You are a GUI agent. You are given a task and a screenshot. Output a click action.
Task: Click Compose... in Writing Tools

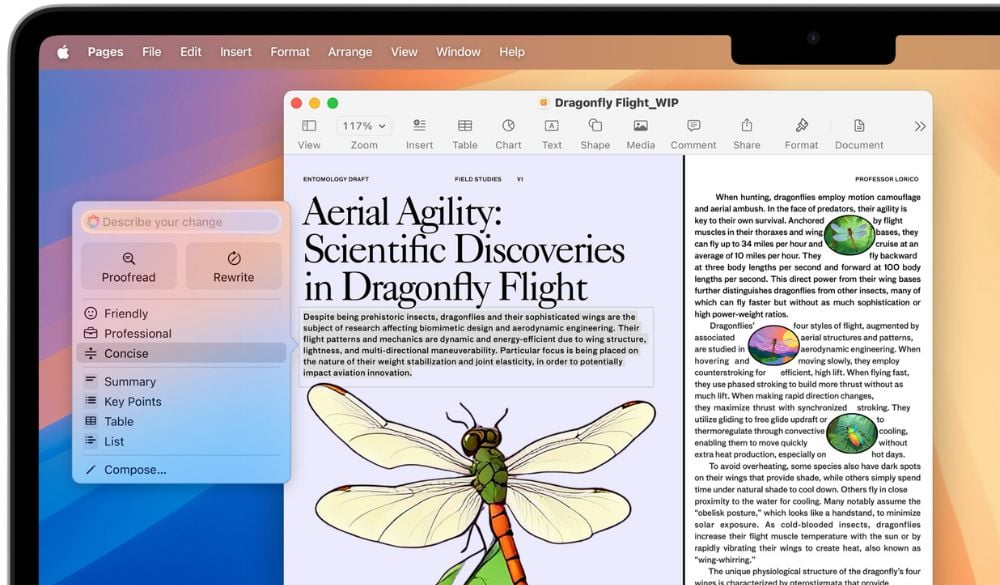pos(181,470)
